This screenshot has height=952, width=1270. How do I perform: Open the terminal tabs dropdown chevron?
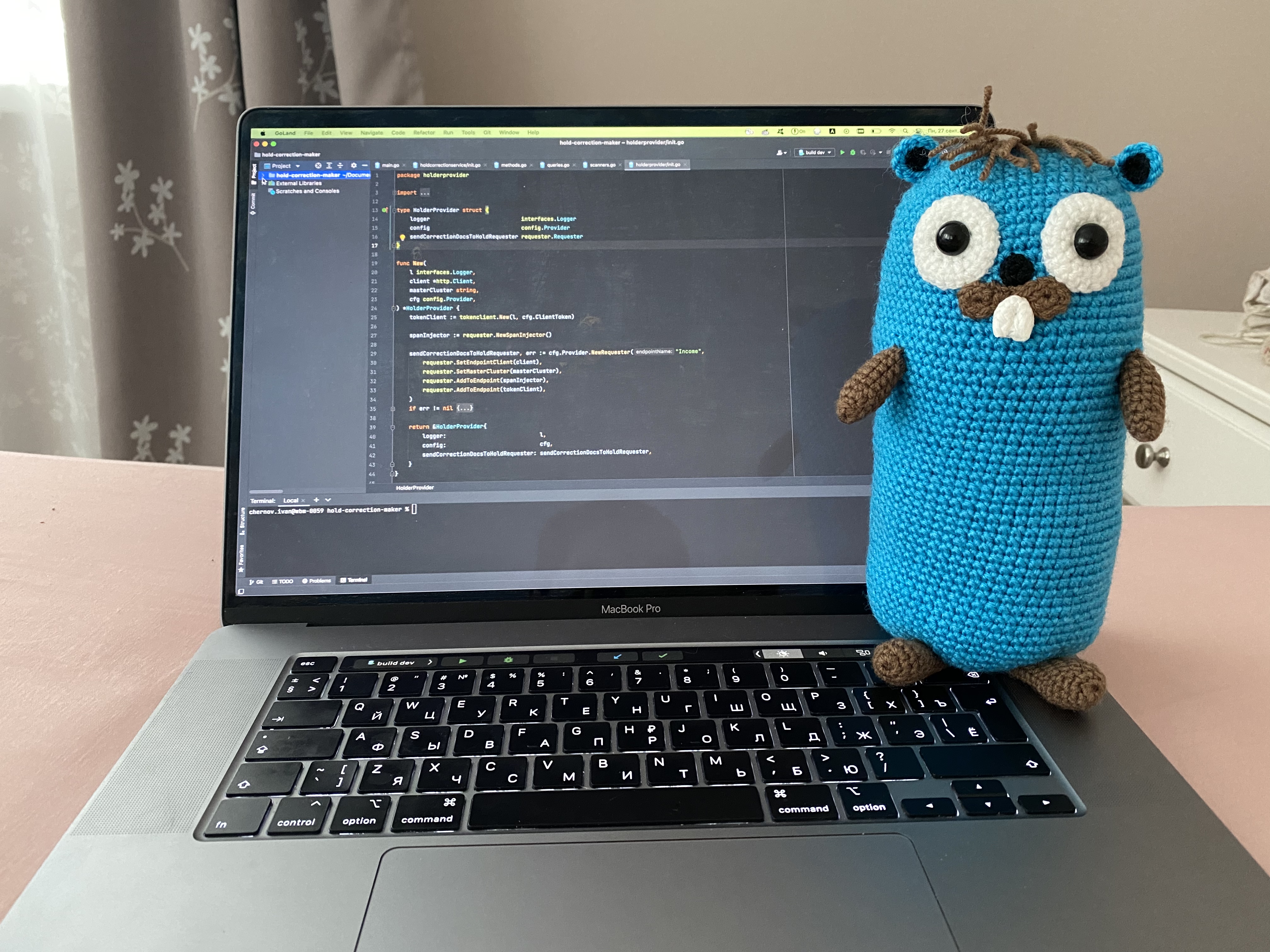point(328,500)
